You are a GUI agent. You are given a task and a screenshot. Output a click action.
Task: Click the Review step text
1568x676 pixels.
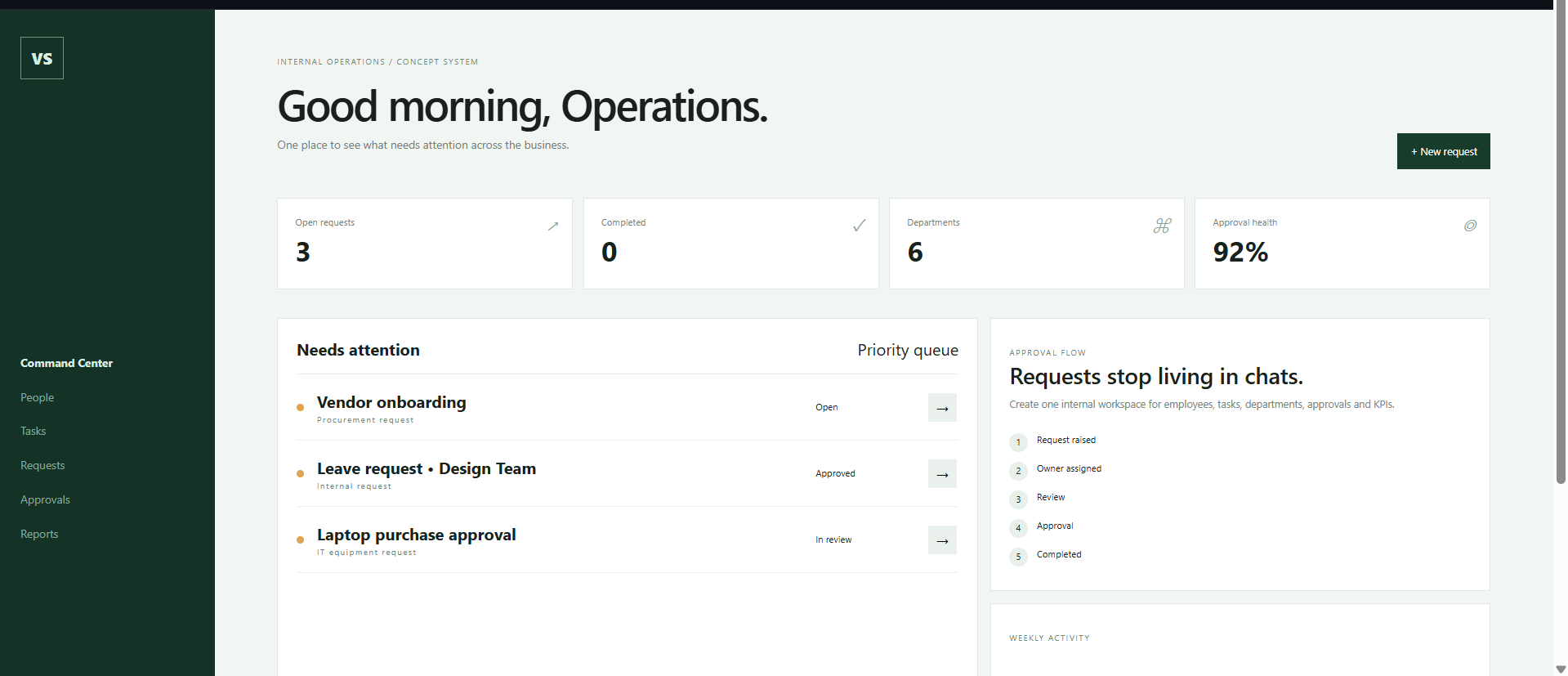pyautogui.click(x=1051, y=497)
